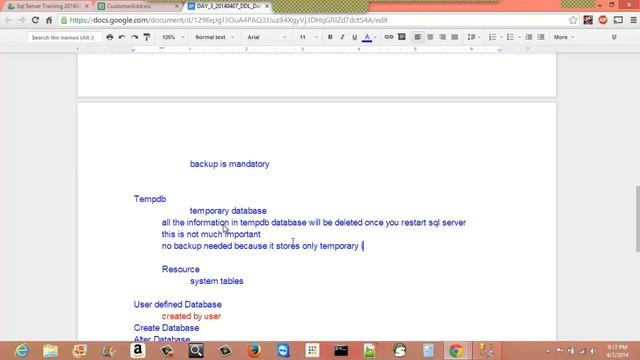Undo the last edit
This screenshot has height=360, width=640.
[x=122, y=37]
